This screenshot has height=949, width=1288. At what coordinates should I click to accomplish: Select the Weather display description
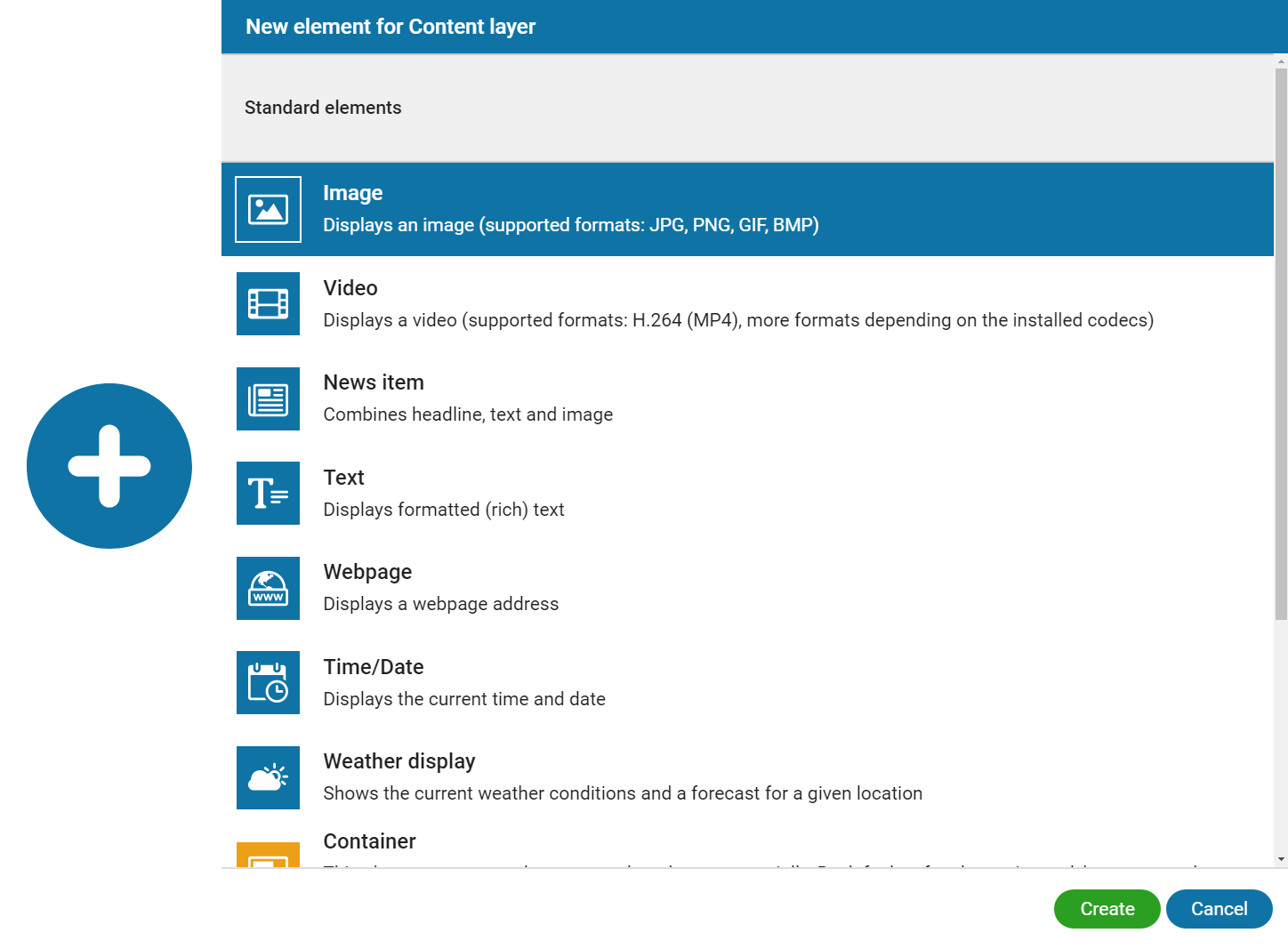click(x=623, y=793)
